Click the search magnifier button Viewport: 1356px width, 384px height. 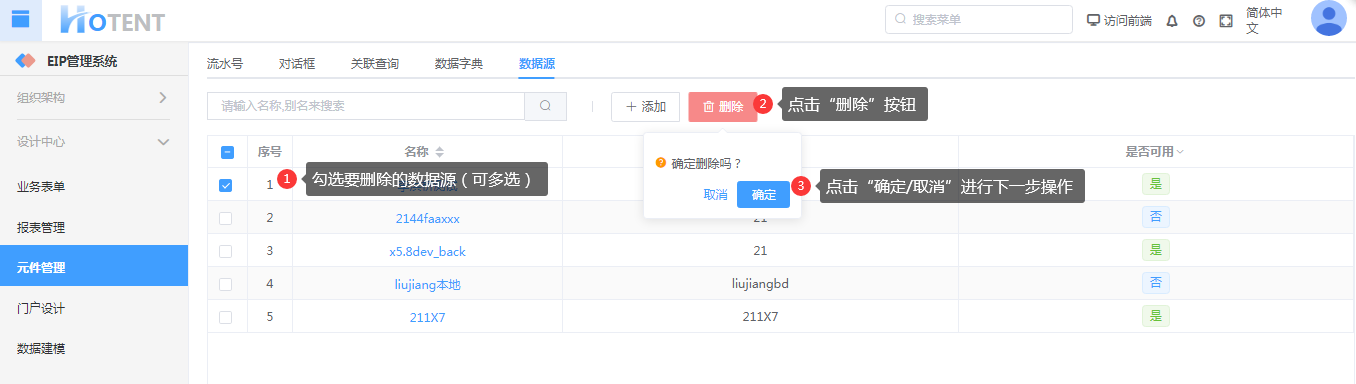(x=545, y=106)
